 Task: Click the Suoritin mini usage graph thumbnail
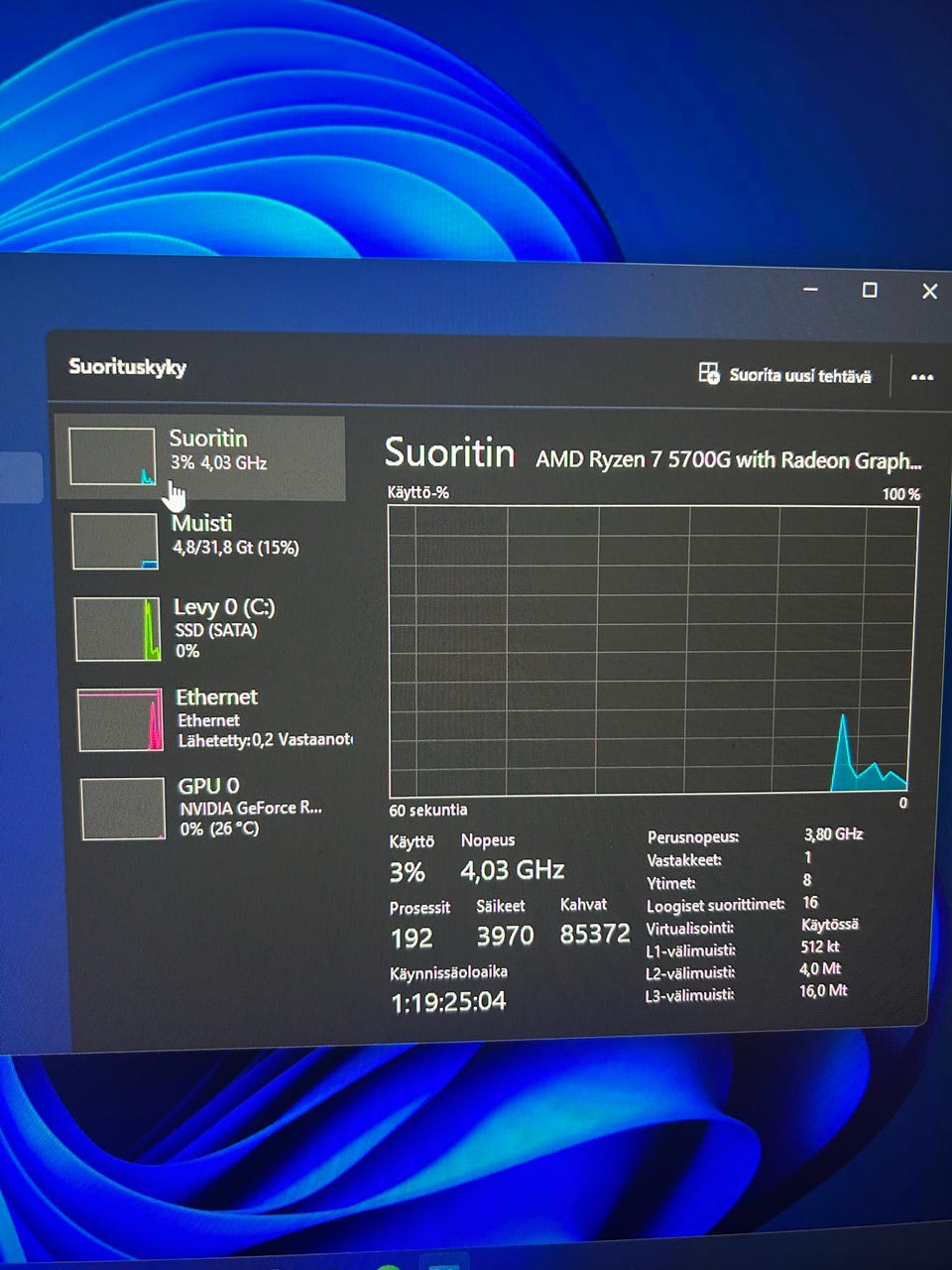point(111,456)
